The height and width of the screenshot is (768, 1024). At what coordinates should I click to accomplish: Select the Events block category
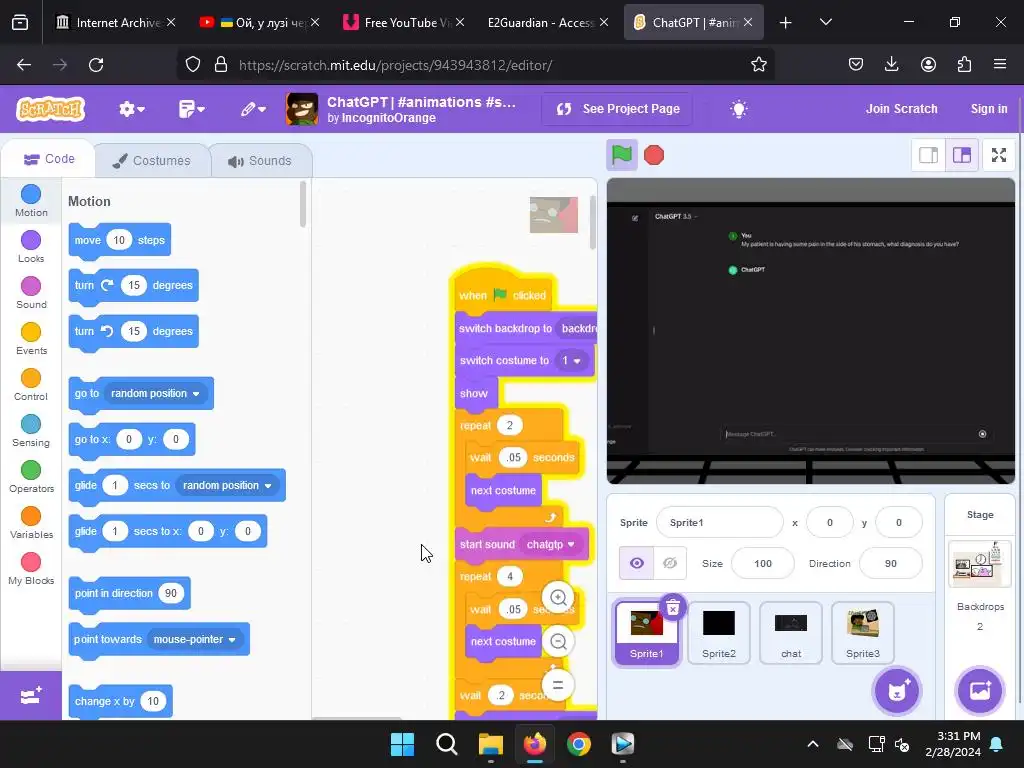(31, 339)
